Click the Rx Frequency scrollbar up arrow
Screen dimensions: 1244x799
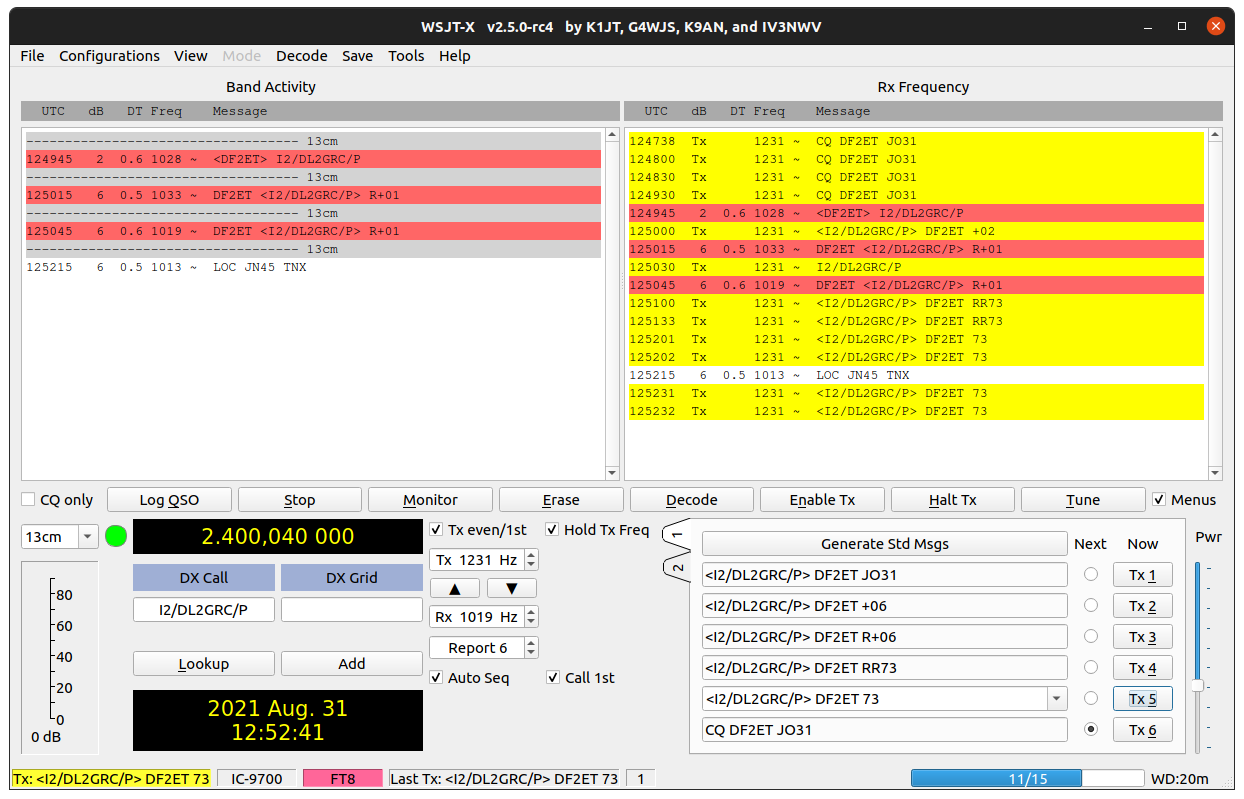[x=1215, y=134]
